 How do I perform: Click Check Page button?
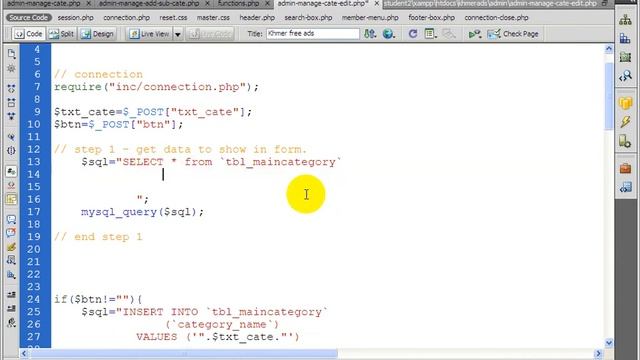click(513, 34)
